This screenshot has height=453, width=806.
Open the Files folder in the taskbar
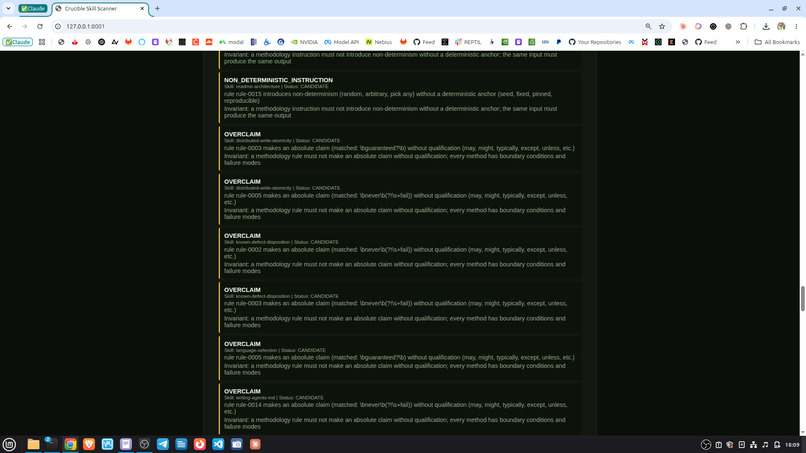click(33, 444)
